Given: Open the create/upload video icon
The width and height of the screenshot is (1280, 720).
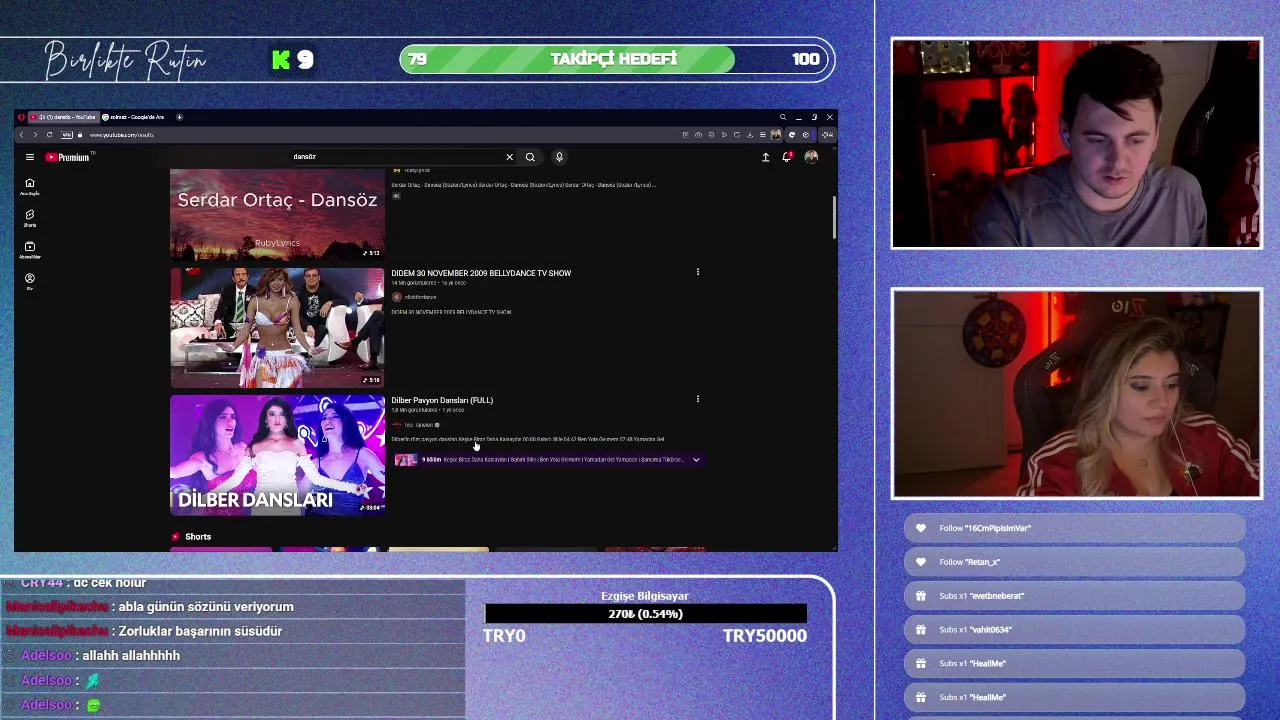Looking at the screenshot, I should click(x=766, y=157).
